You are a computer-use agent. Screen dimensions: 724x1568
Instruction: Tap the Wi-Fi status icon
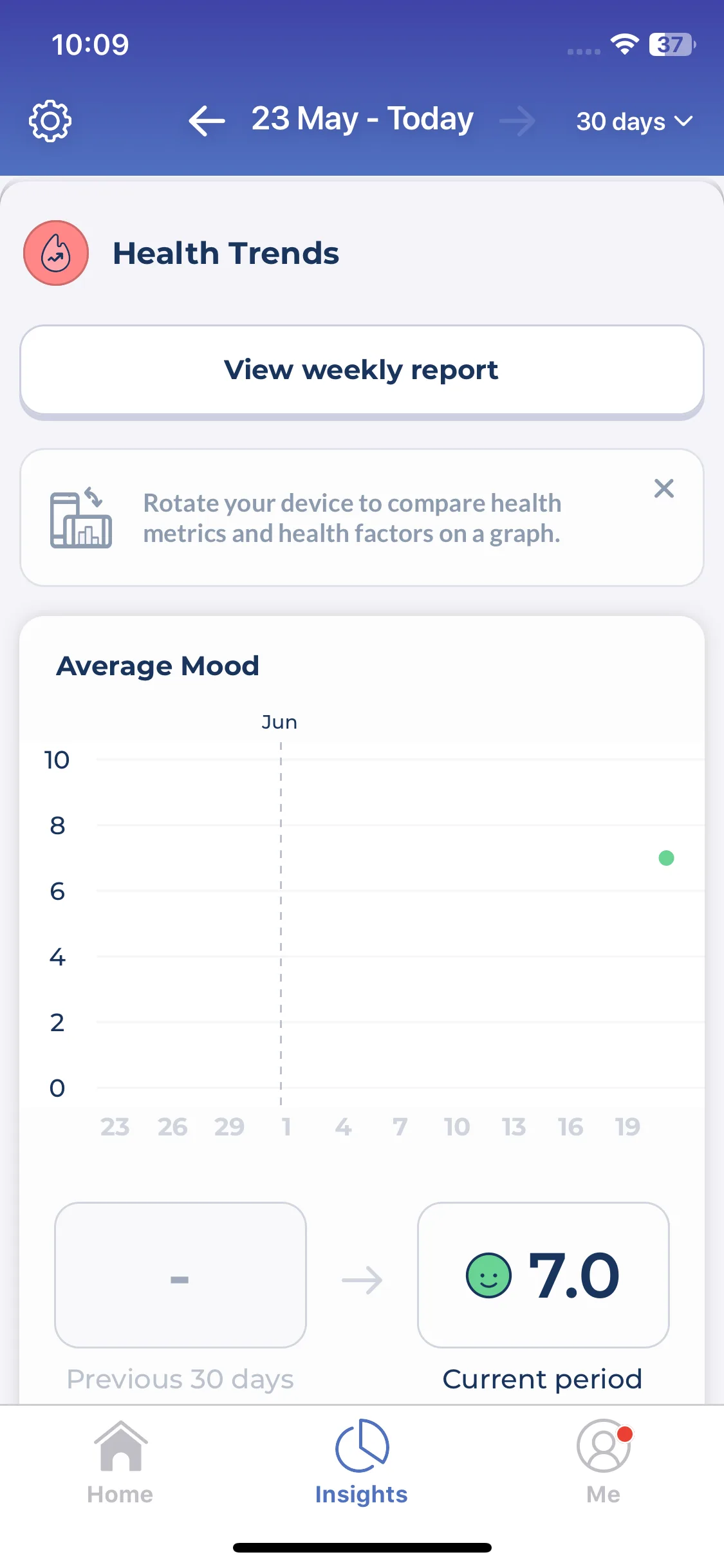624,44
